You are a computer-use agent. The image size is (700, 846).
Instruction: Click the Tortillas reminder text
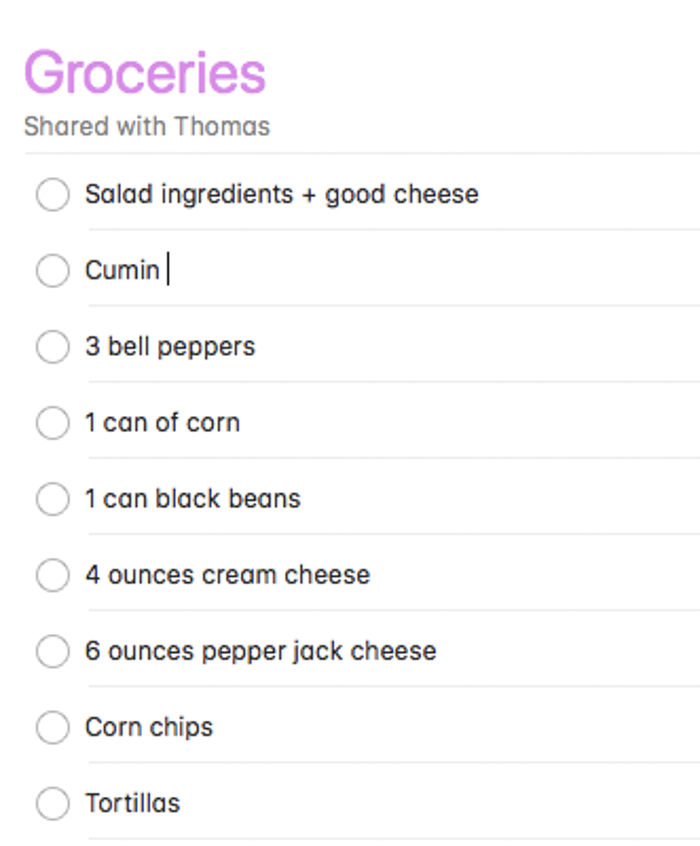coord(132,803)
